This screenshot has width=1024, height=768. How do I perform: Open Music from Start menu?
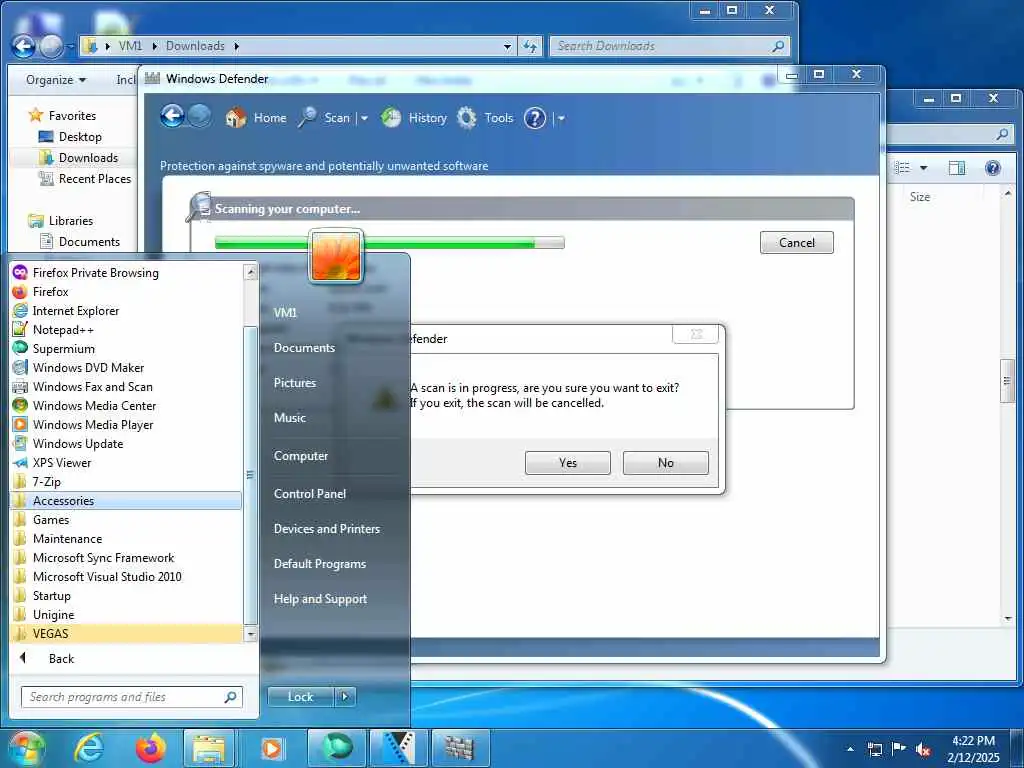tap(290, 417)
